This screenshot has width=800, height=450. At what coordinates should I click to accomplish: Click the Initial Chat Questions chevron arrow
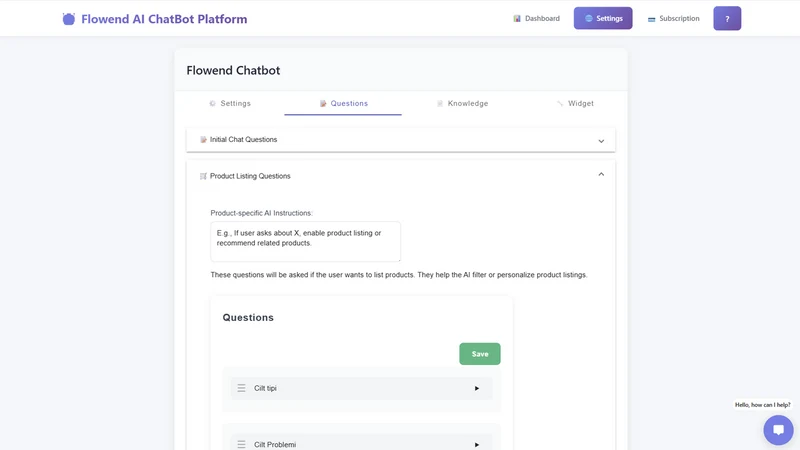(x=601, y=141)
